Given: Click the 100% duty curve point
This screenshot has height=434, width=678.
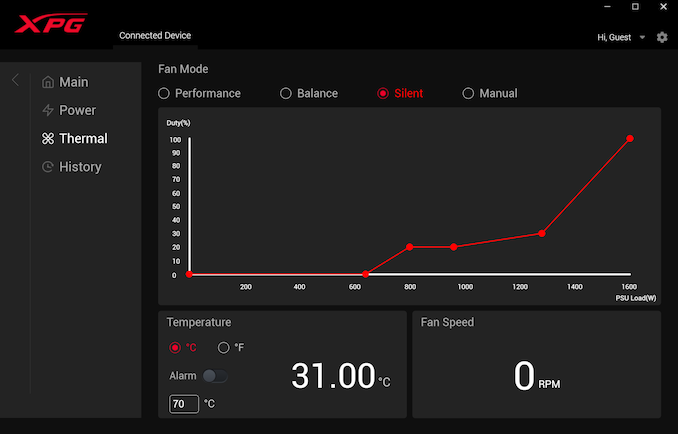Looking at the screenshot, I should pyautogui.click(x=630, y=139).
